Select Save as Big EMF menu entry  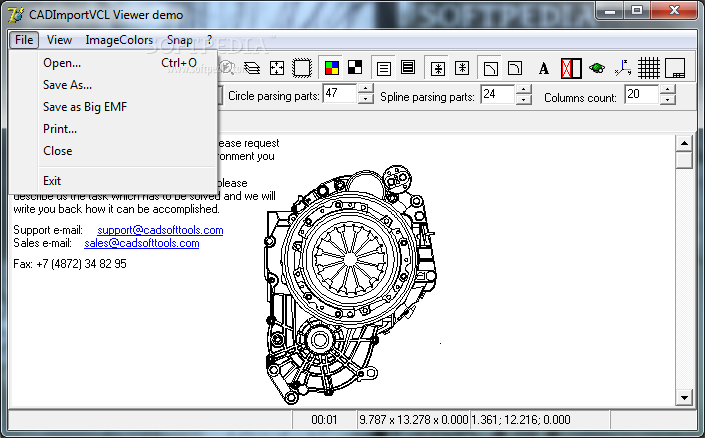(x=85, y=107)
